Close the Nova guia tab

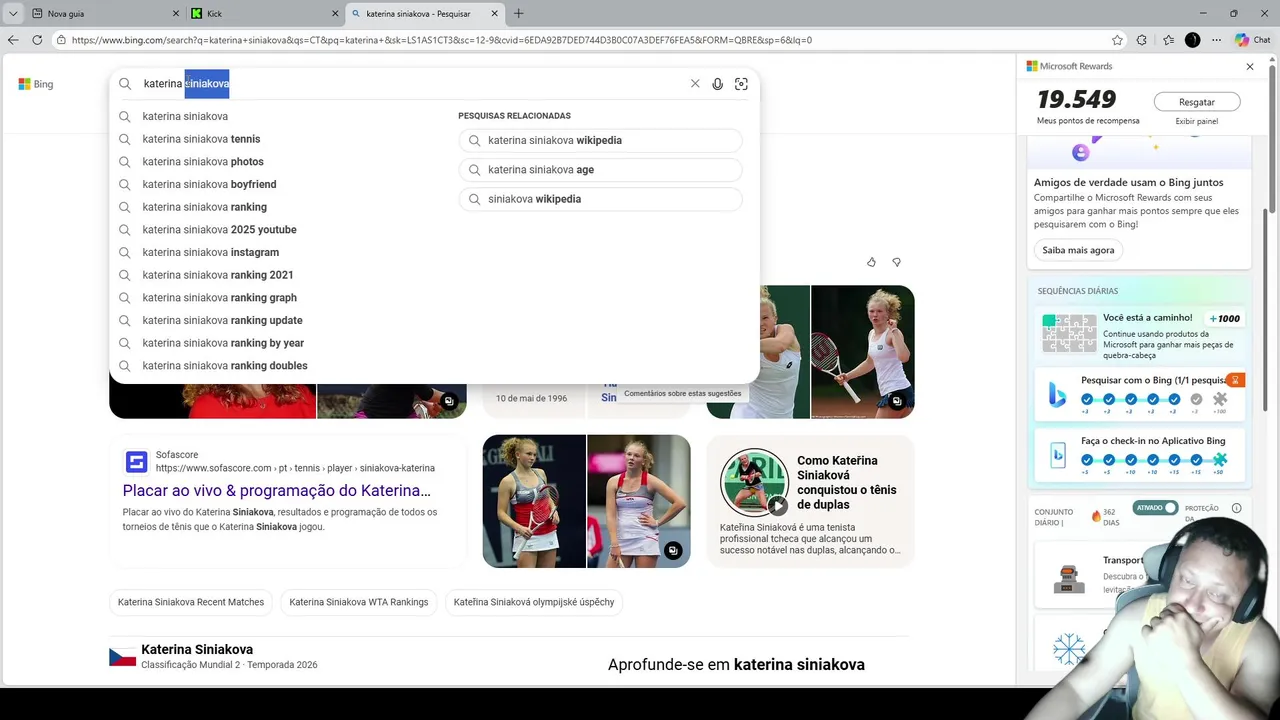174,14
